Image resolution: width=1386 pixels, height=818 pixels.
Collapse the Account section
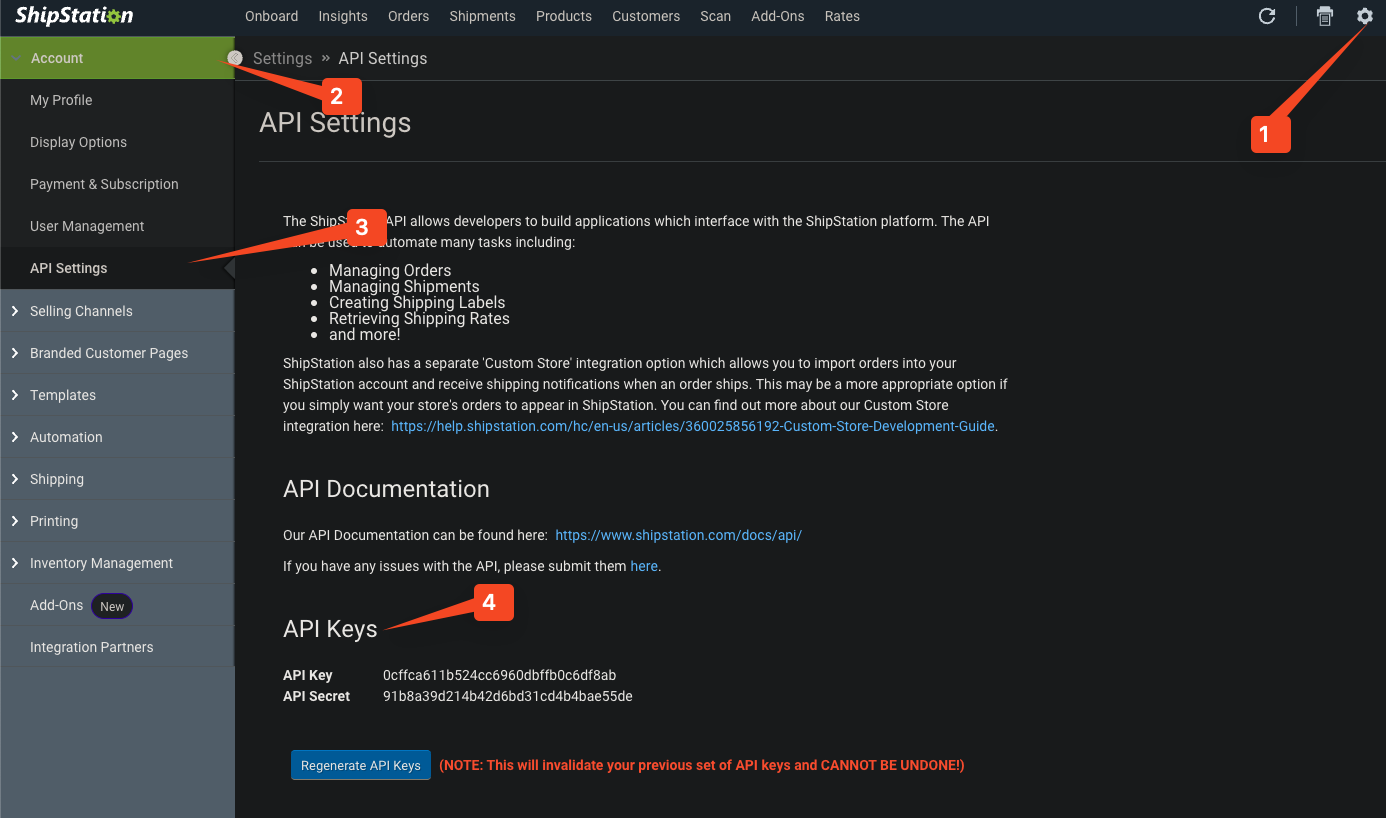(x=117, y=58)
